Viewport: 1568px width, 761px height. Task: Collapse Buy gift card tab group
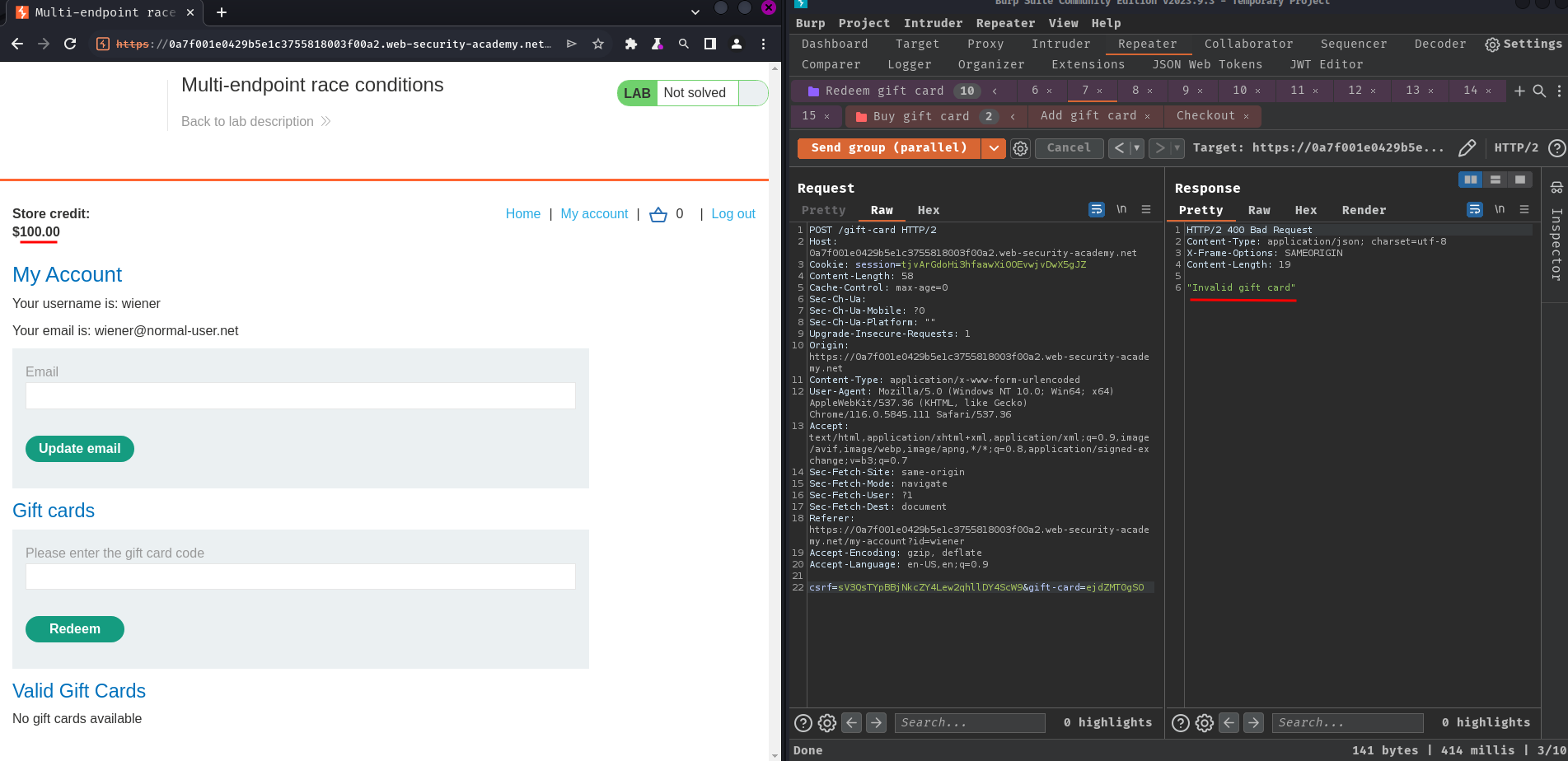pos(1013,116)
